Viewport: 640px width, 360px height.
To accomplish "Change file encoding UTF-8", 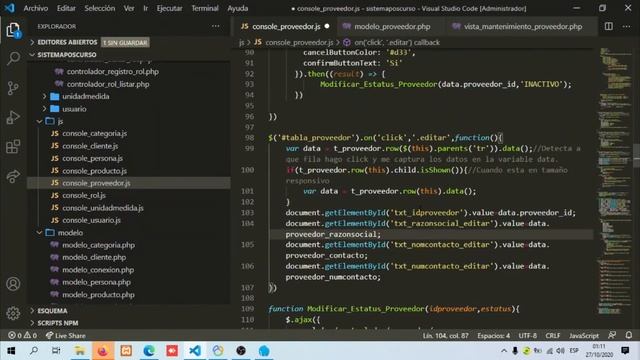I will pyautogui.click(x=527, y=336).
